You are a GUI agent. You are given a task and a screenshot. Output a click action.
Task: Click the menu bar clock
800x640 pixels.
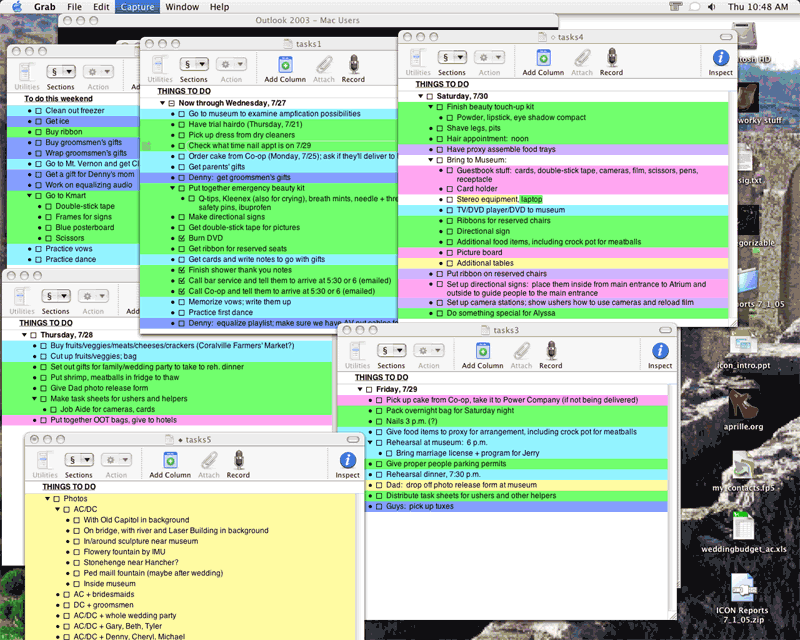(758, 7)
